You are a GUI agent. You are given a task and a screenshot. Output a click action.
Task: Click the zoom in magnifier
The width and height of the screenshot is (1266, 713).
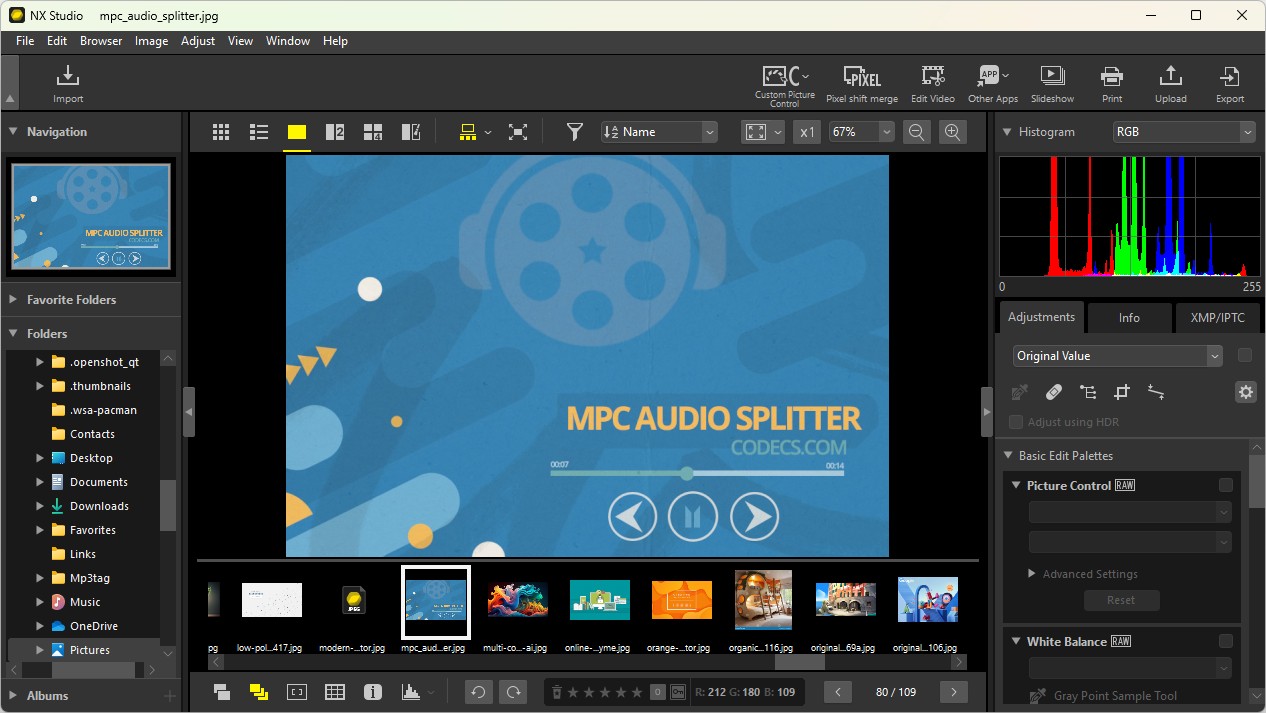[953, 132]
